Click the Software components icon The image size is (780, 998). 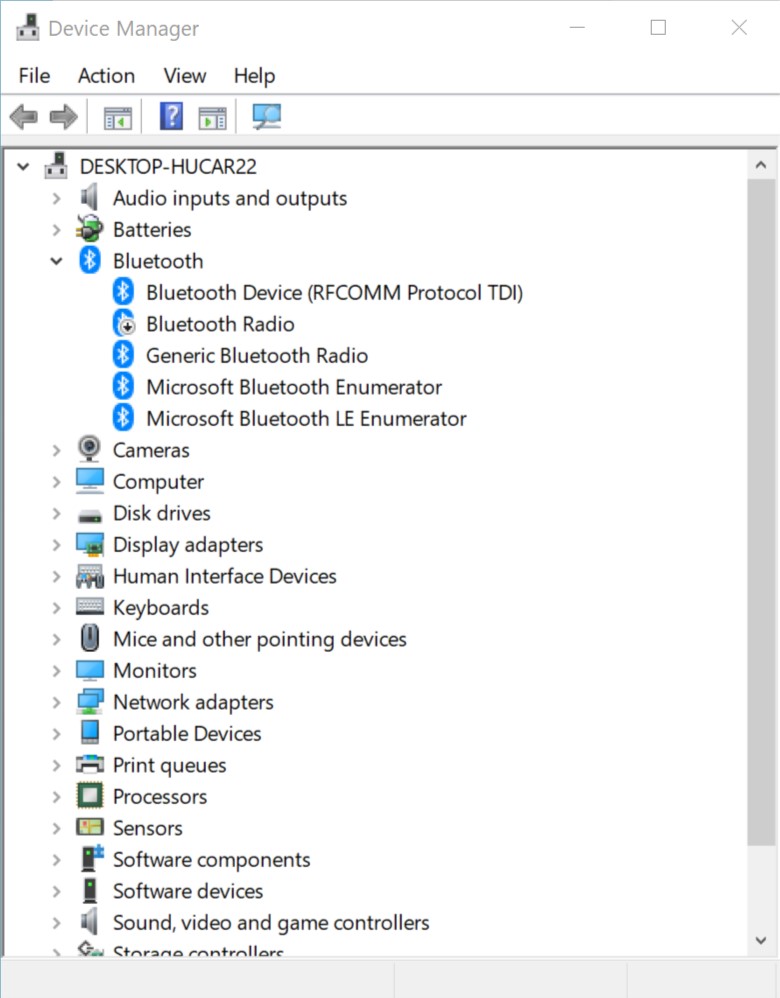point(92,858)
